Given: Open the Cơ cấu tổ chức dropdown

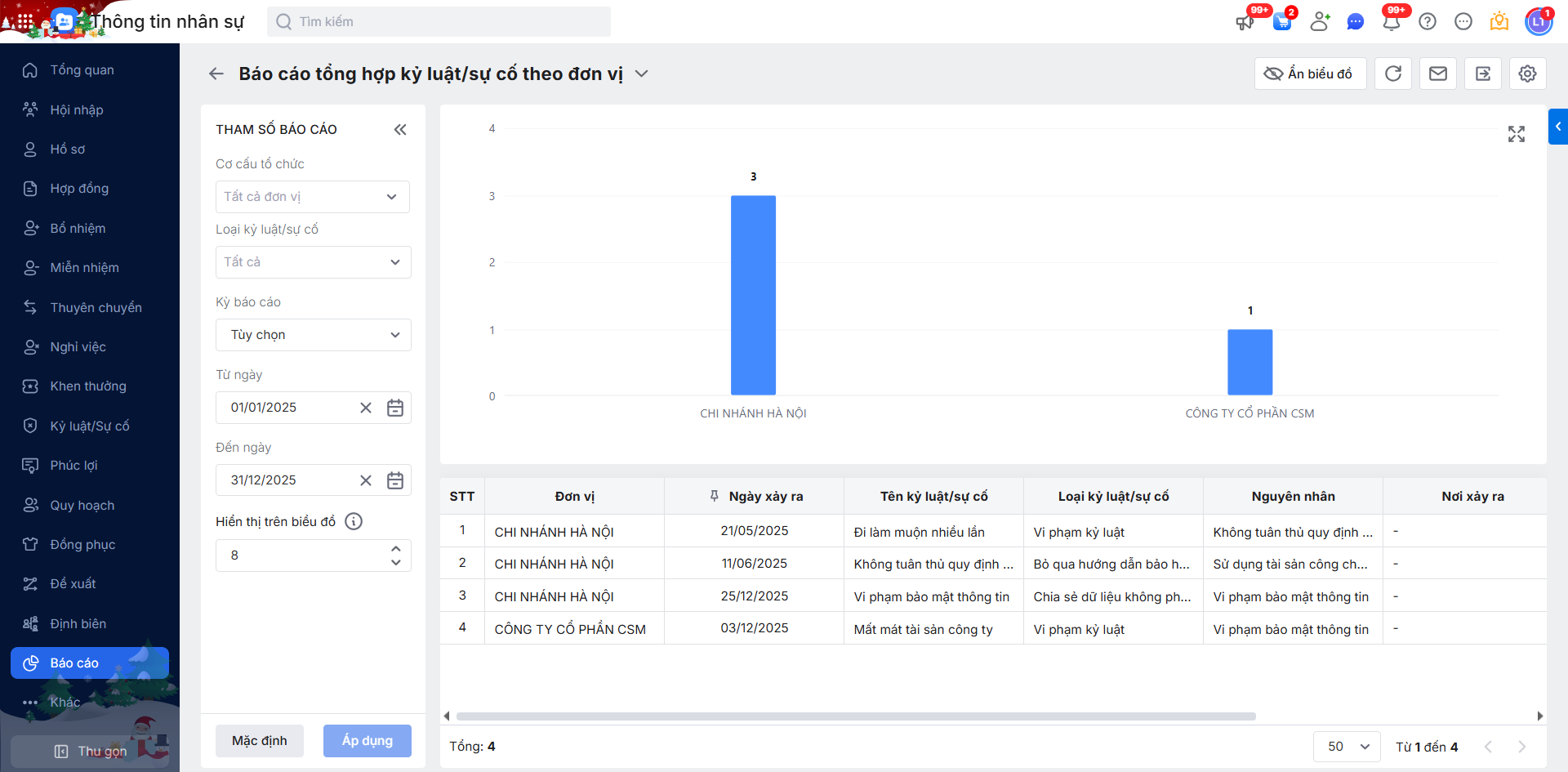Looking at the screenshot, I should (x=313, y=197).
